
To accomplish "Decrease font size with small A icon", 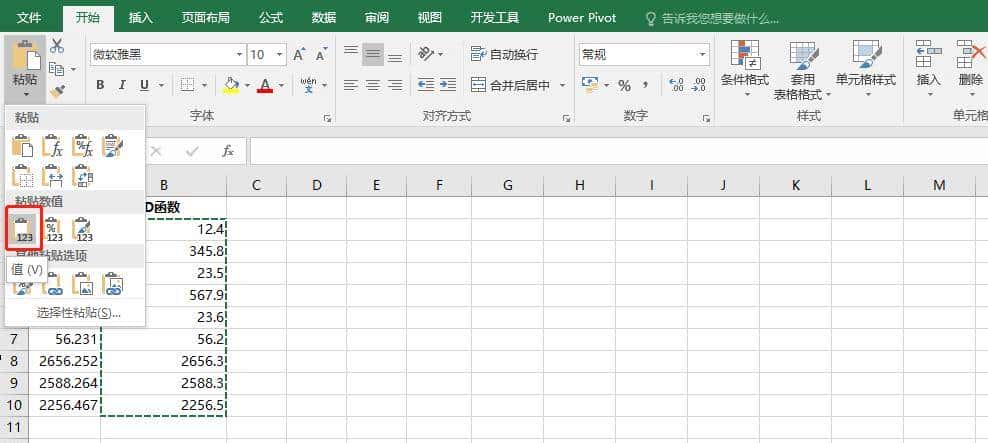I will click(321, 55).
